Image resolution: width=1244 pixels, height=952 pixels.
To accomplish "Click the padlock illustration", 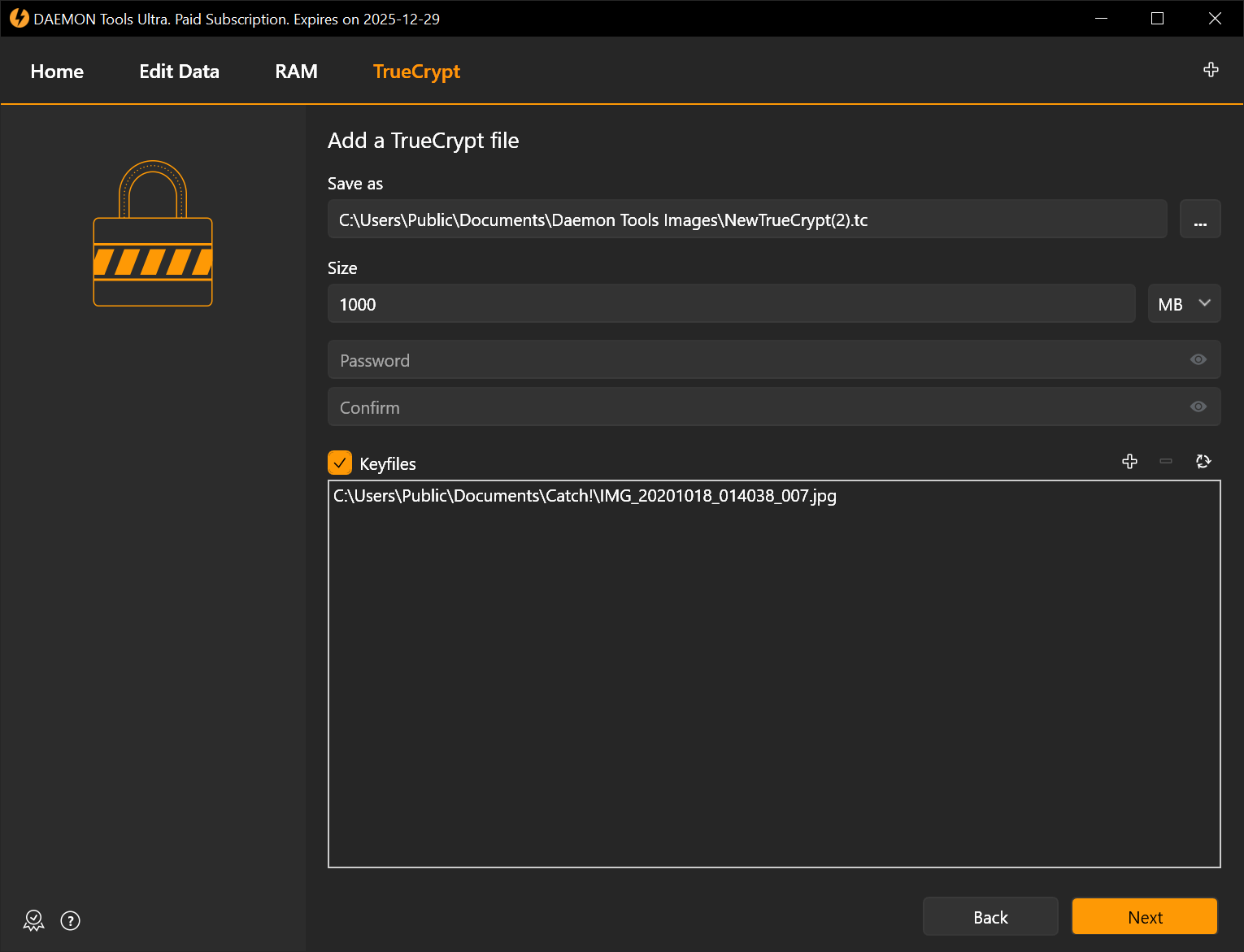I will 153,234.
